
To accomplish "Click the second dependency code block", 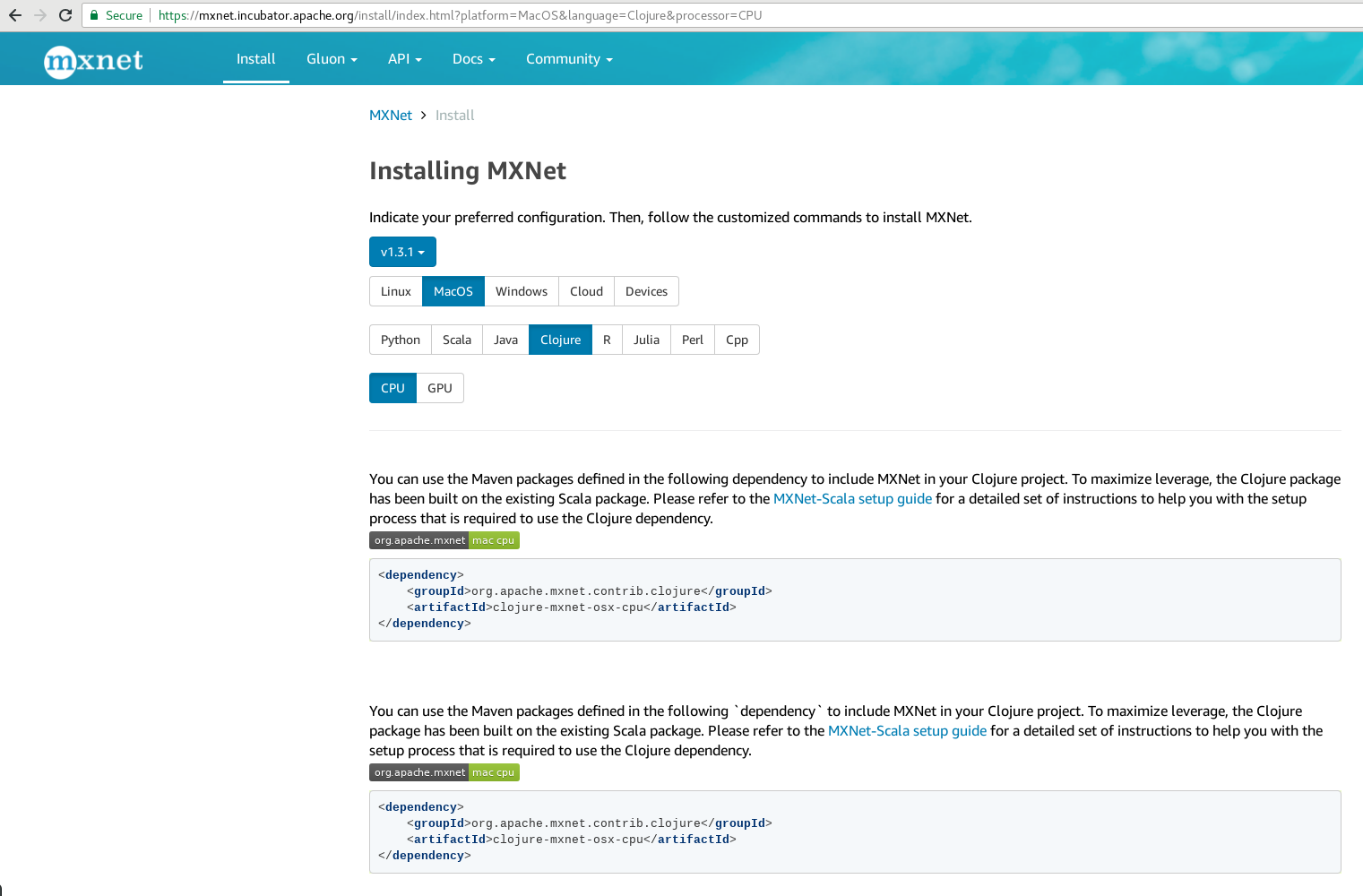I will [855, 831].
